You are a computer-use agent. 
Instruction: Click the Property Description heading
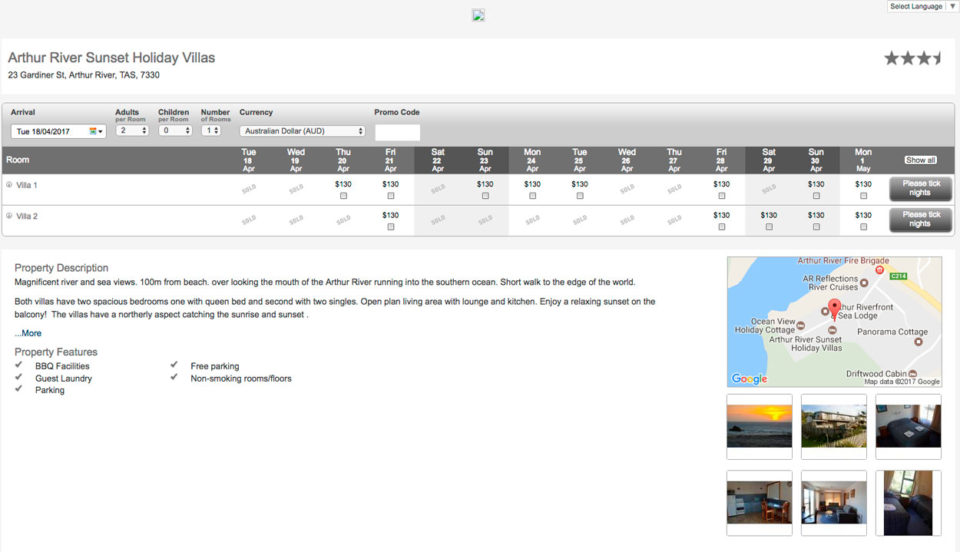pos(61,267)
